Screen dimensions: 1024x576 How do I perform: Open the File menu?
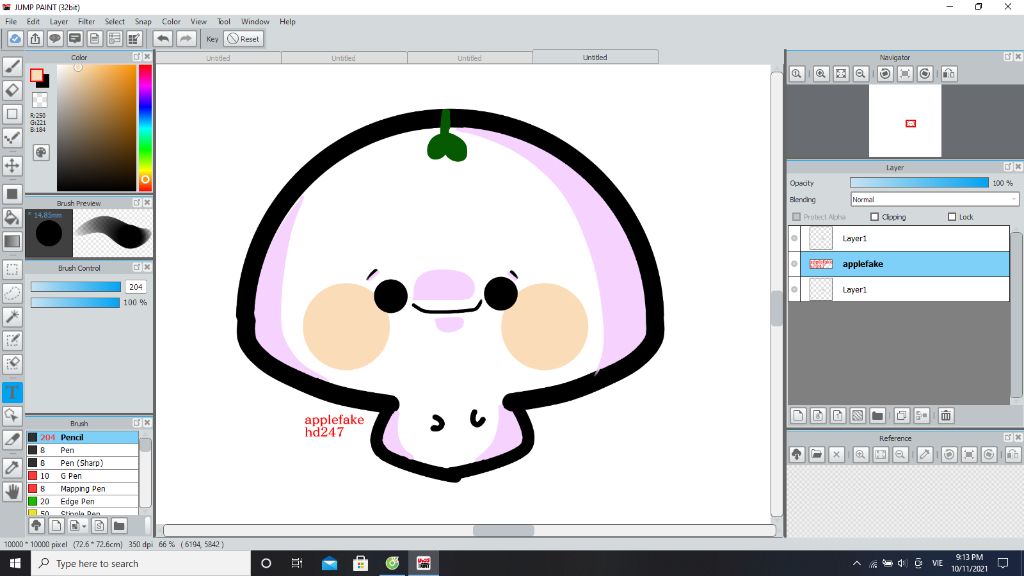pyautogui.click(x=11, y=22)
